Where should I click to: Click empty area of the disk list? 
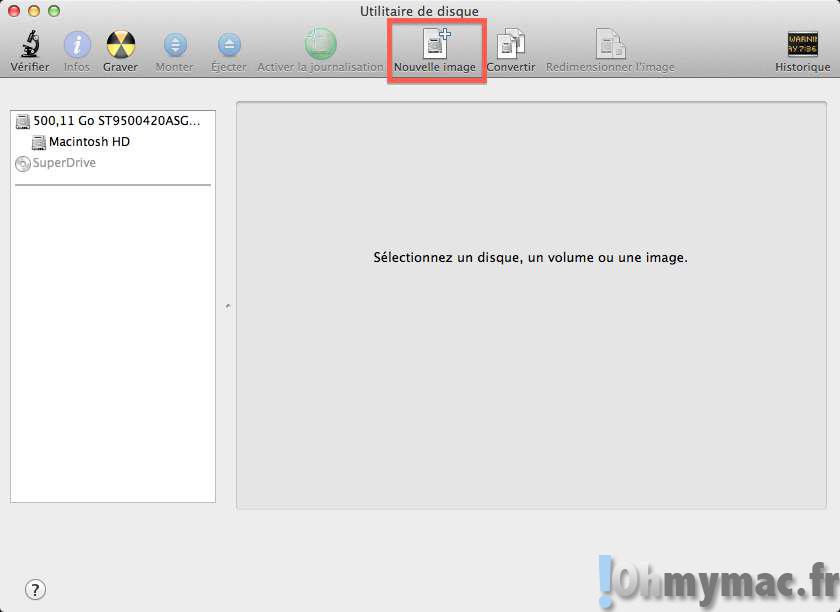[112, 350]
